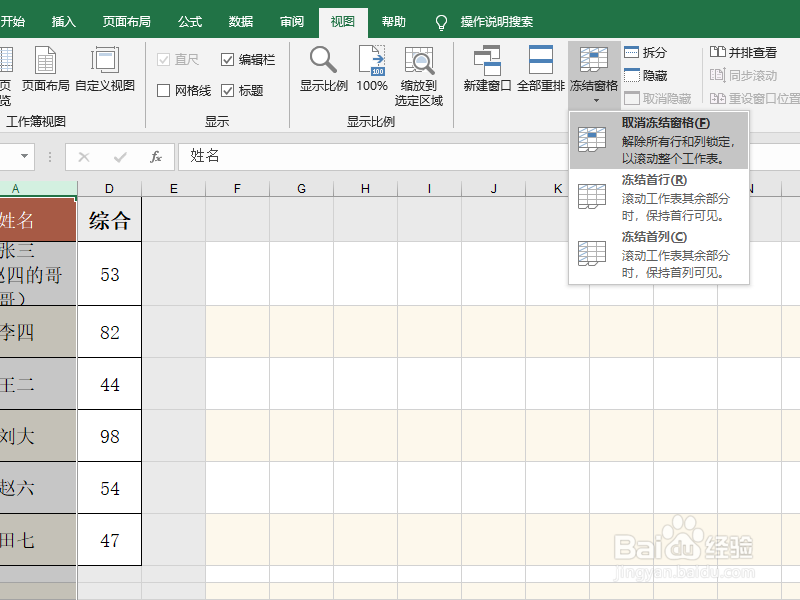Zoom to Selection (缩放到选定区域)
Screen dimensions: 800x600
click(420, 67)
